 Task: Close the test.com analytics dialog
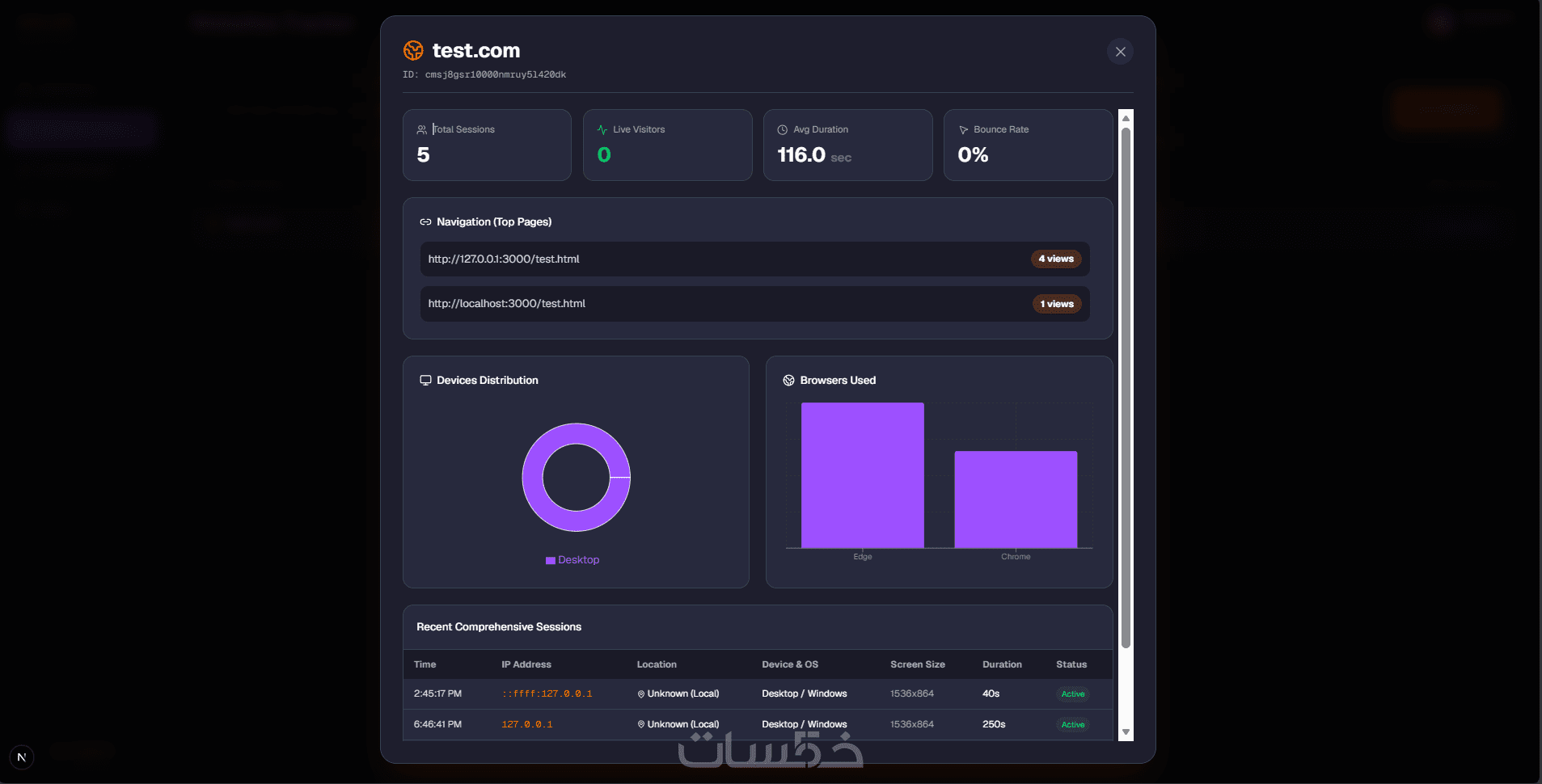(x=1120, y=52)
